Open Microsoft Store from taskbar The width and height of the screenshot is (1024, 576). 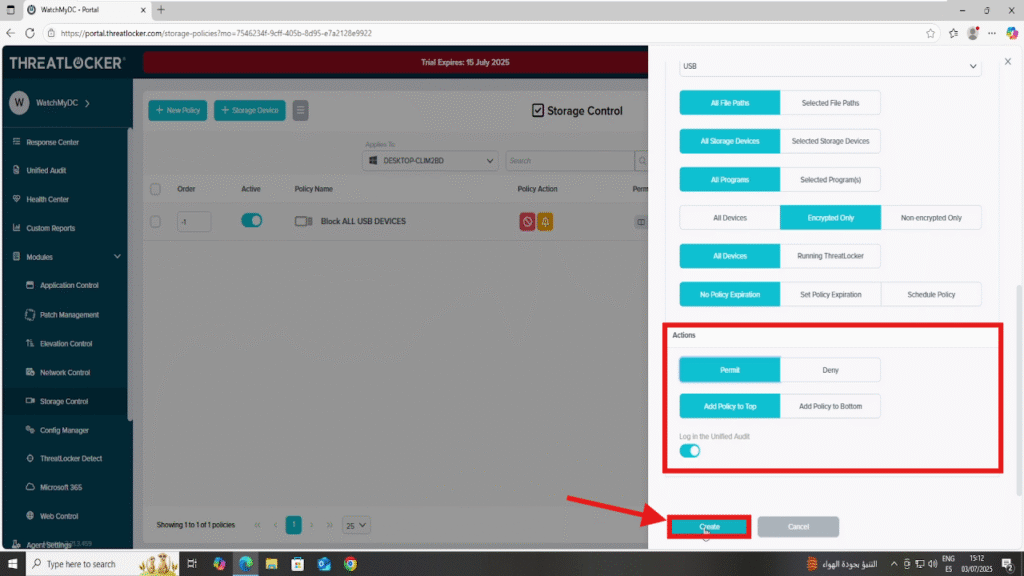298,564
